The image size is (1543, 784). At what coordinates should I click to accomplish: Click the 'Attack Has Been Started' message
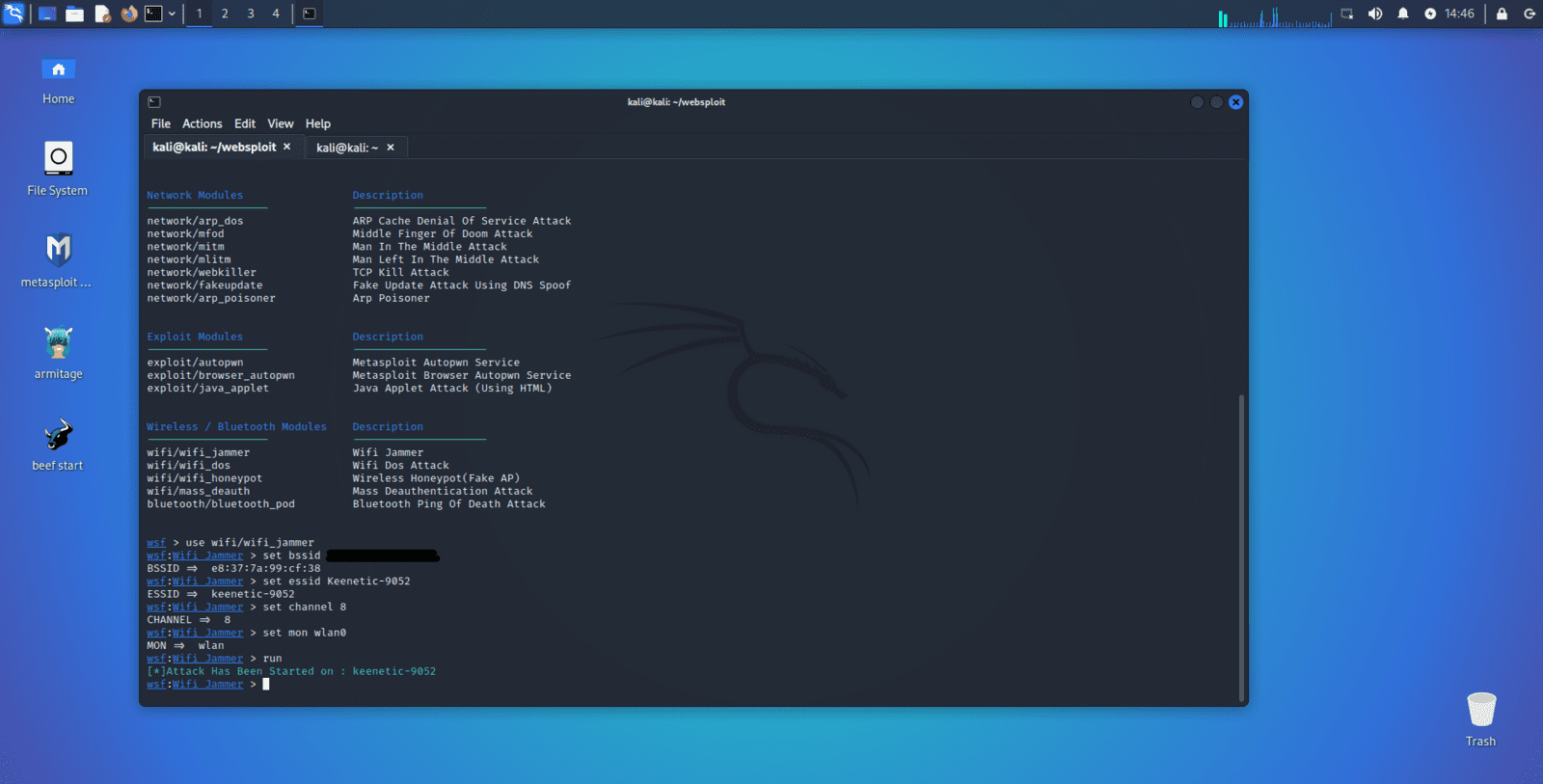(291, 672)
